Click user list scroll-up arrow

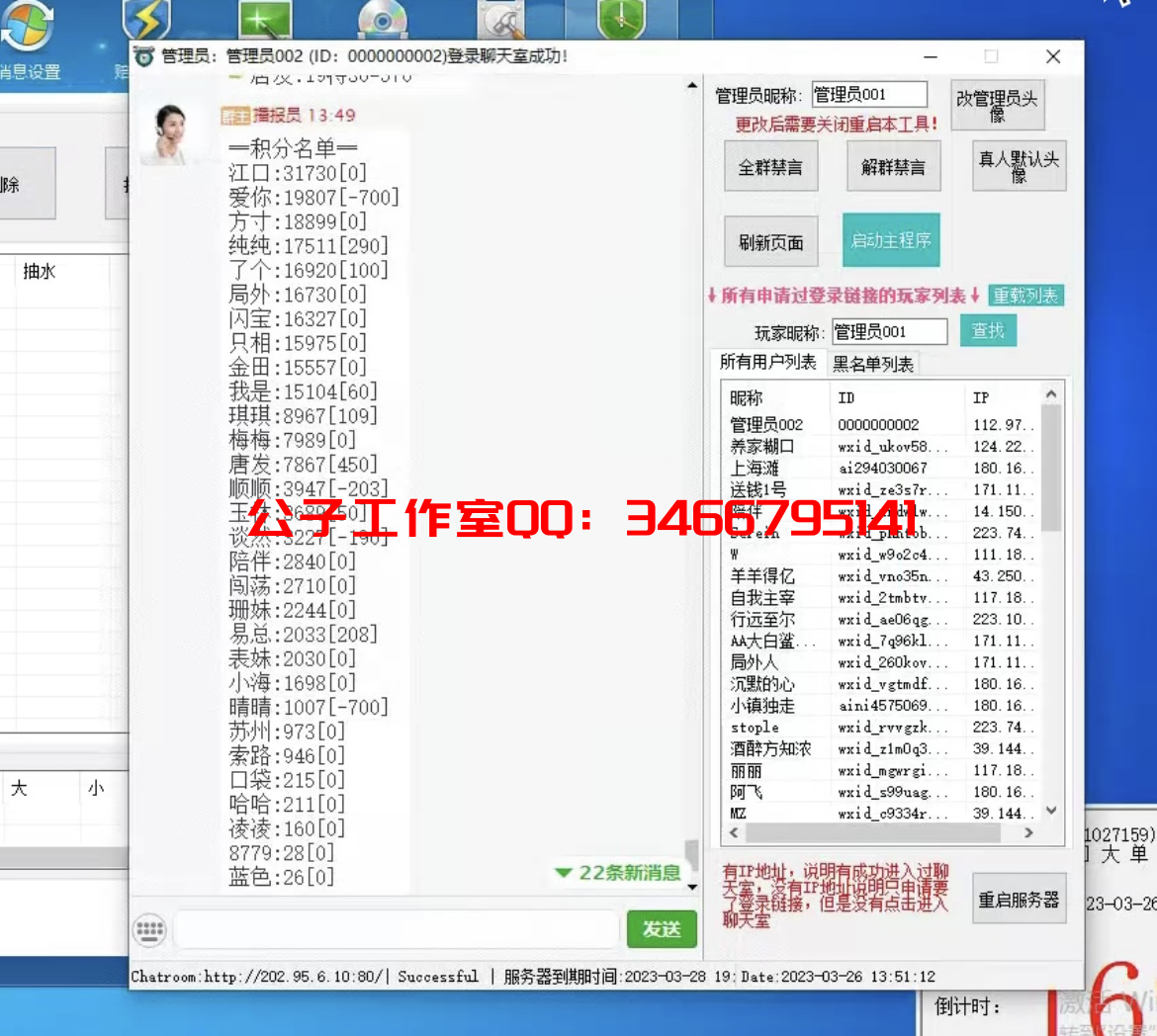pyautogui.click(x=1051, y=394)
